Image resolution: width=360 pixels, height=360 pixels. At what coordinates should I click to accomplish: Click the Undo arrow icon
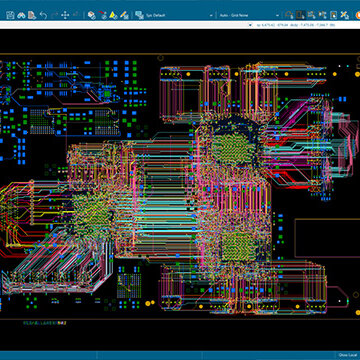[x=43, y=15]
